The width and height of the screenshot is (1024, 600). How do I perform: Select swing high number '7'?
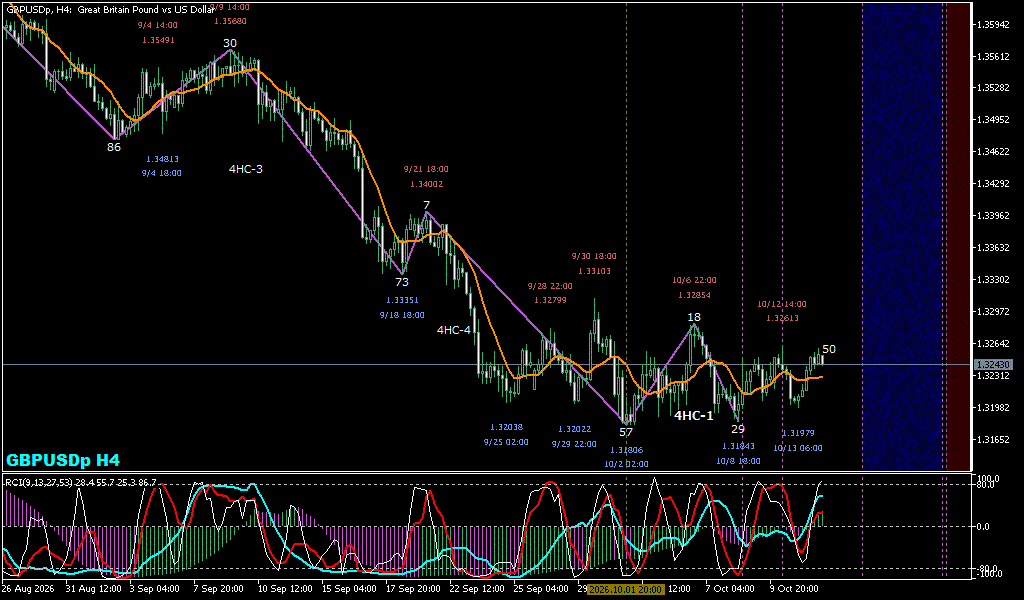(x=426, y=206)
